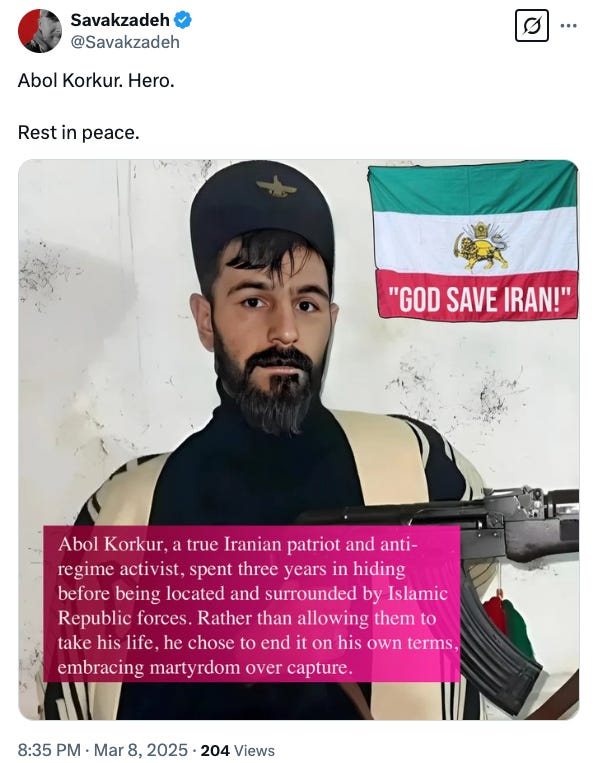The width and height of the screenshot is (595, 763).
Task: Click the "Abol Korkur" name in pink caption
Action: [109, 544]
